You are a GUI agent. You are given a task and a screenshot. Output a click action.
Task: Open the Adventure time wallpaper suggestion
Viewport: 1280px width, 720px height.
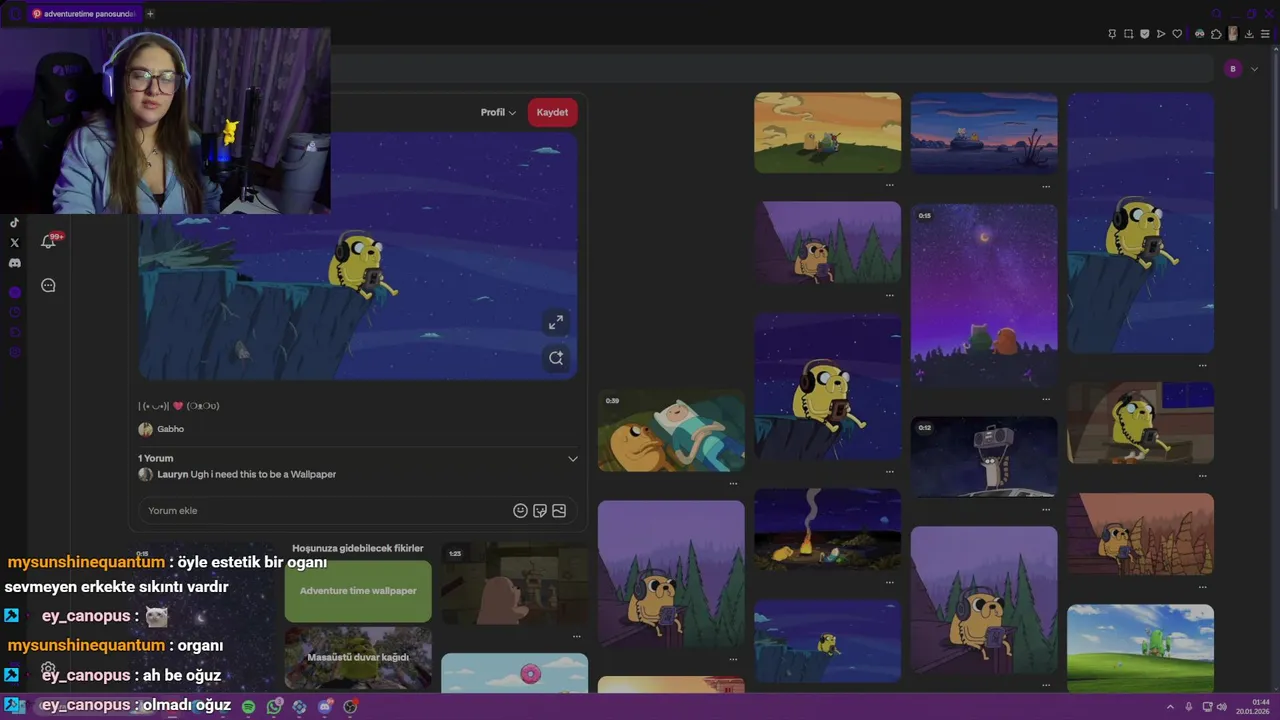(x=358, y=591)
